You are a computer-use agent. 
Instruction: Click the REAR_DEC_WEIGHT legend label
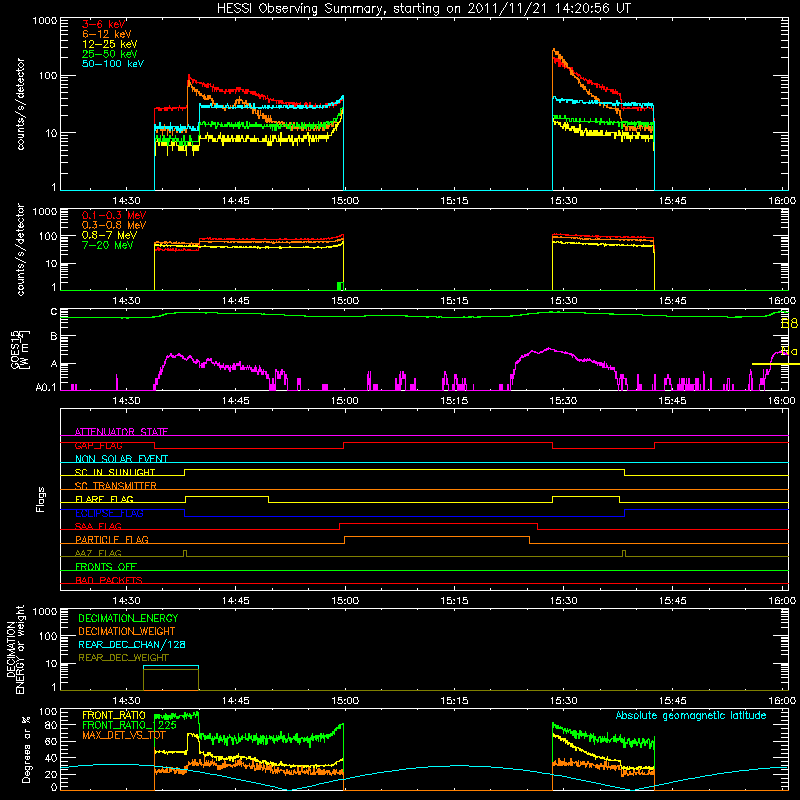(x=123, y=658)
